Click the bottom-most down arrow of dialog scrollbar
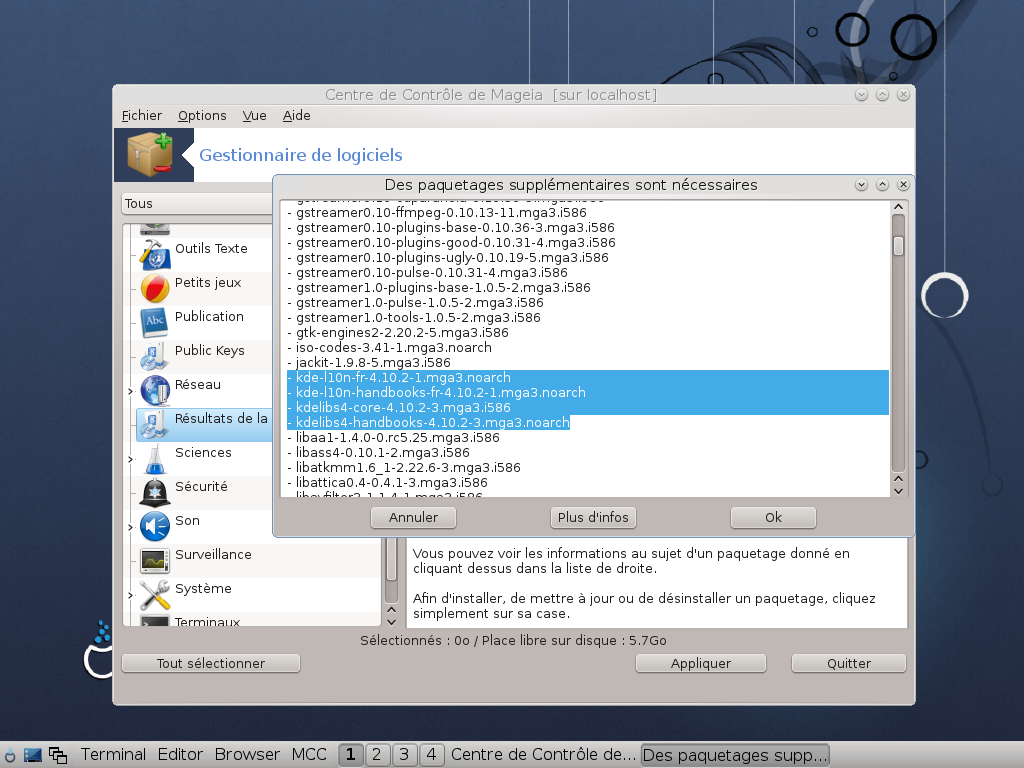Viewport: 1024px width, 768px height. pyautogui.click(x=899, y=491)
